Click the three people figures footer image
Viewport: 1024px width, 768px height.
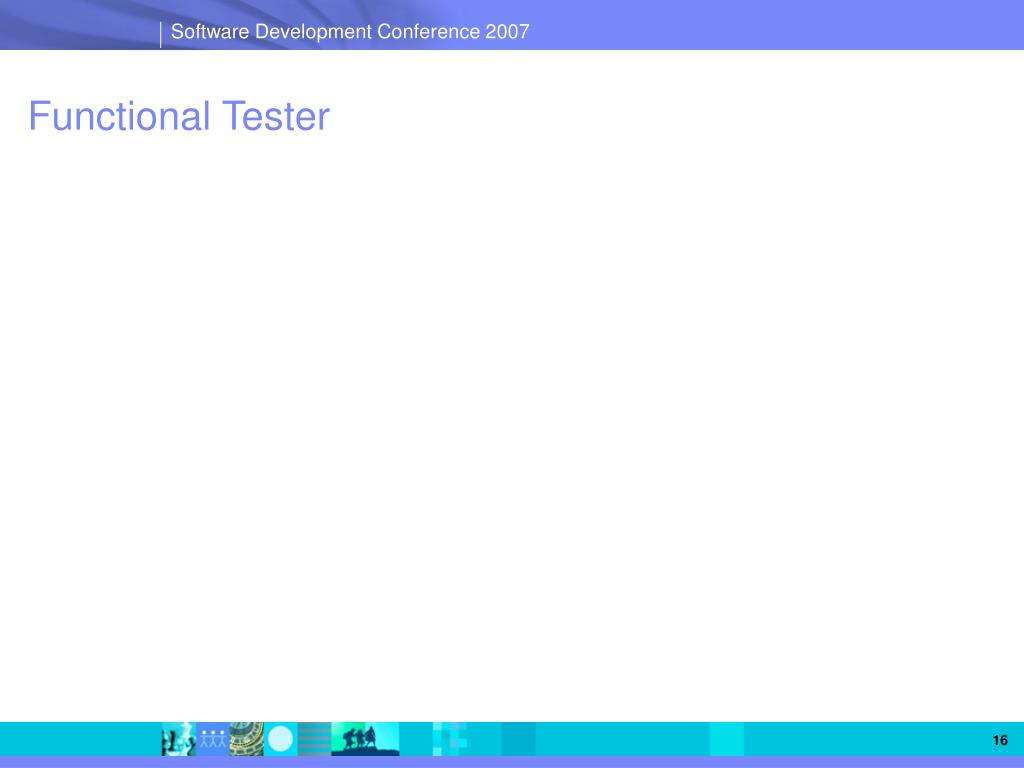pos(212,739)
